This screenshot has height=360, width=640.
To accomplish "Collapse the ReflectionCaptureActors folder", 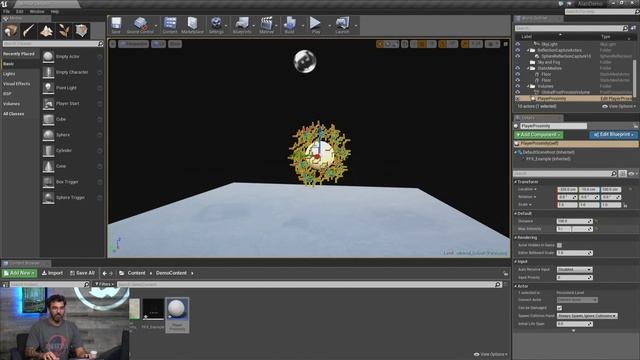I will (x=527, y=50).
